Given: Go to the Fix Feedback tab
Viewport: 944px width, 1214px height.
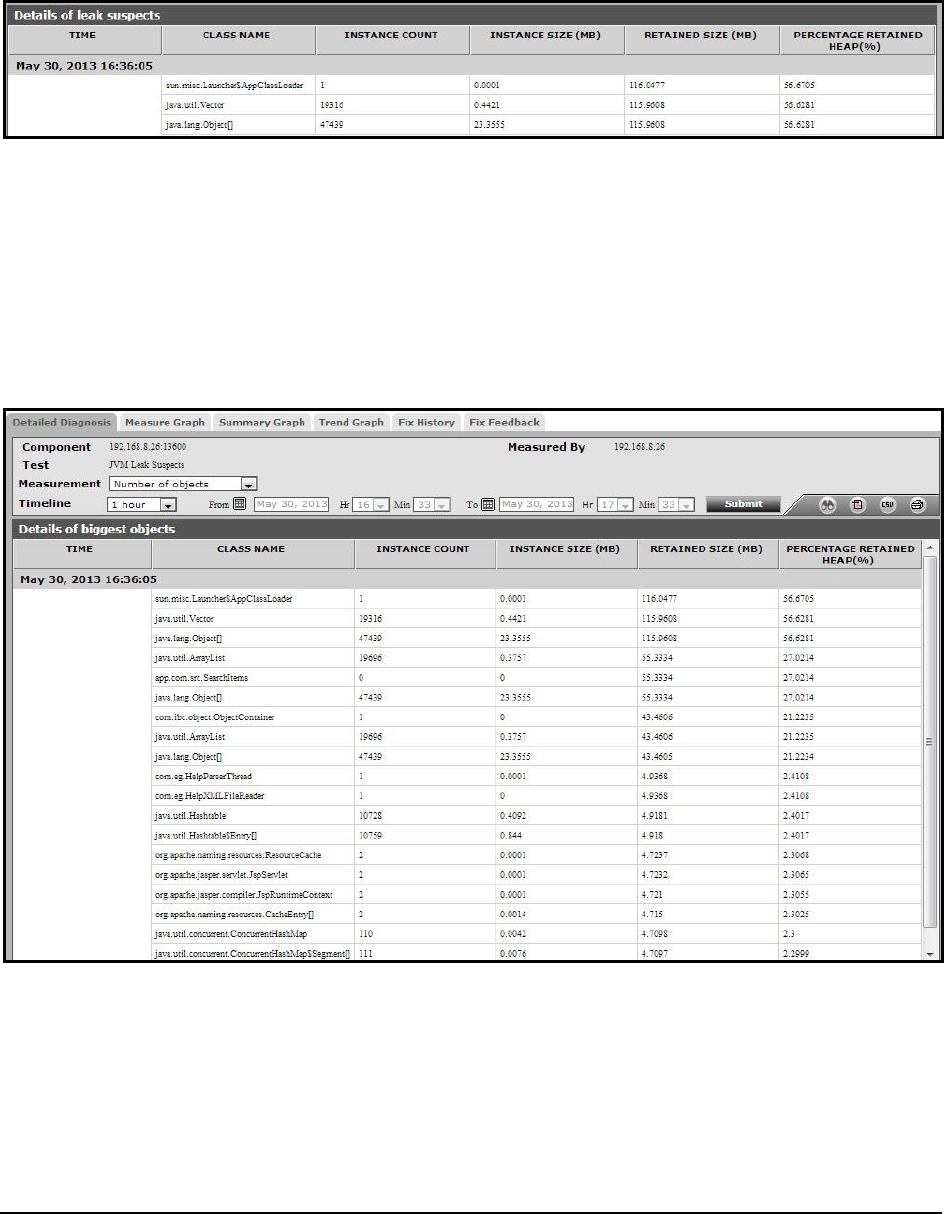Looking at the screenshot, I should (504, 422).
